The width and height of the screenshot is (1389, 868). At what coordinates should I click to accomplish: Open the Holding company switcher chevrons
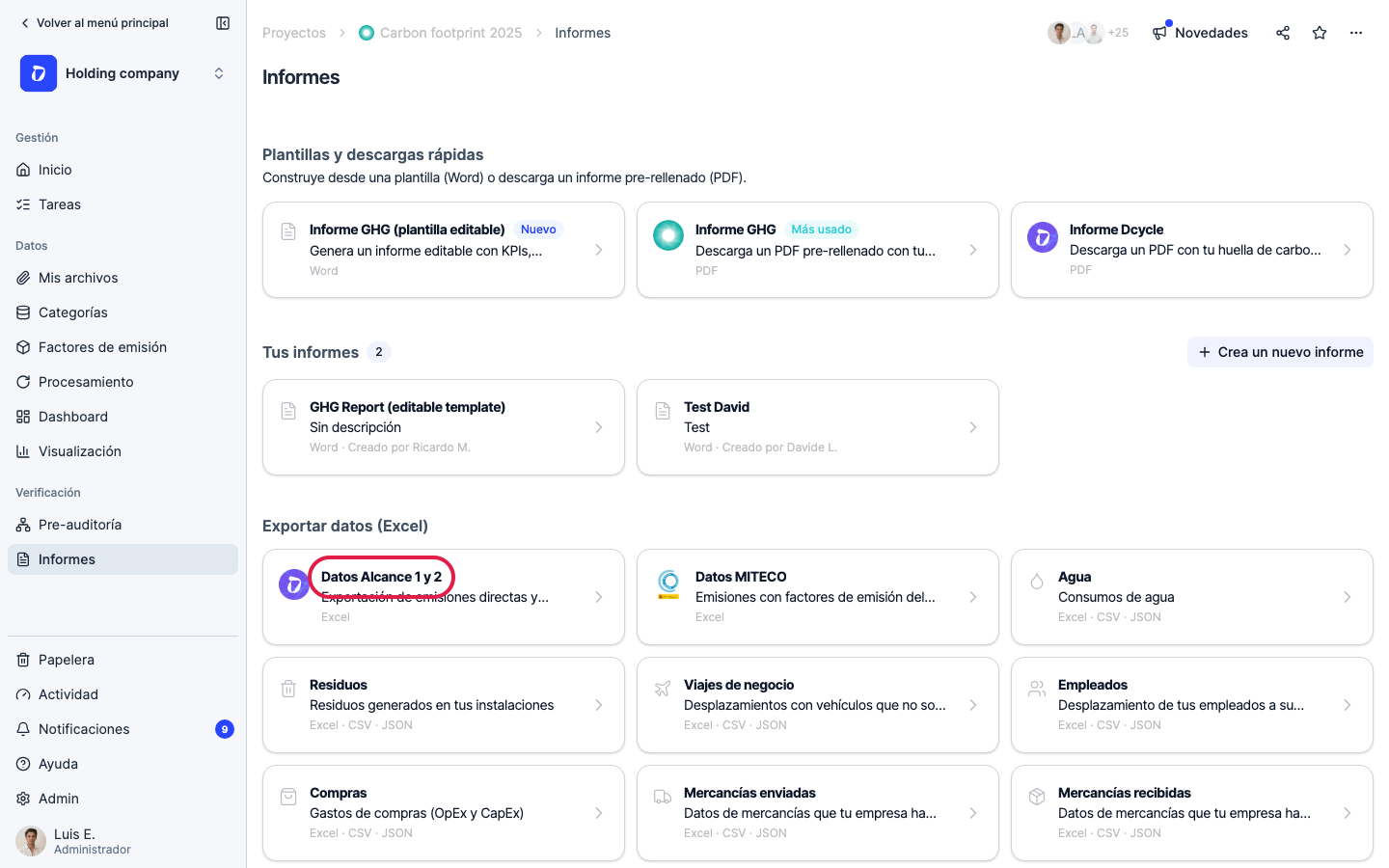(219, 73)
